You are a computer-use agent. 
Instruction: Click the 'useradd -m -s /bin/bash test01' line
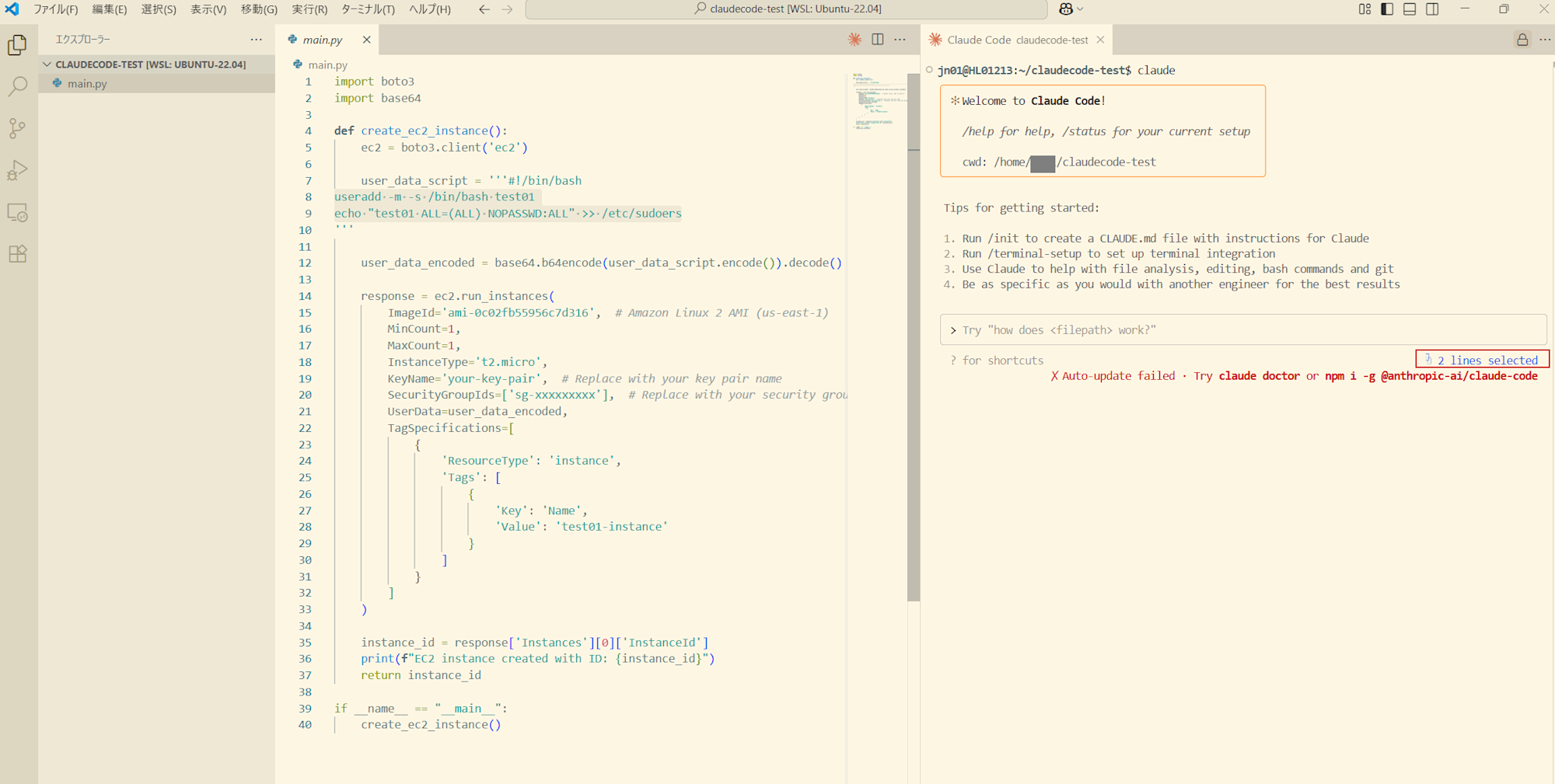point(435,197)
